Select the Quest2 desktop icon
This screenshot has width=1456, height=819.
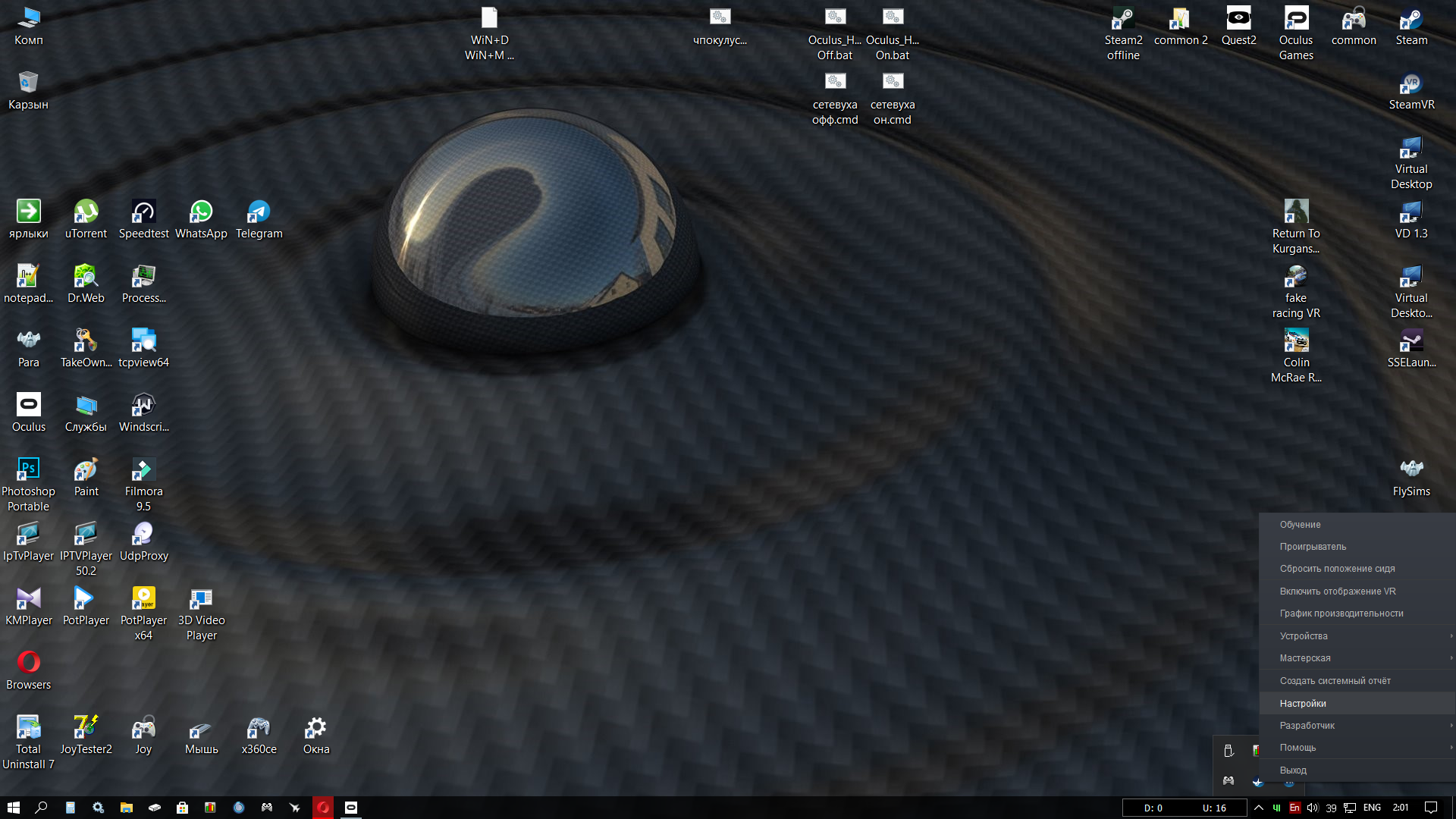click(x=1238, y=26)
